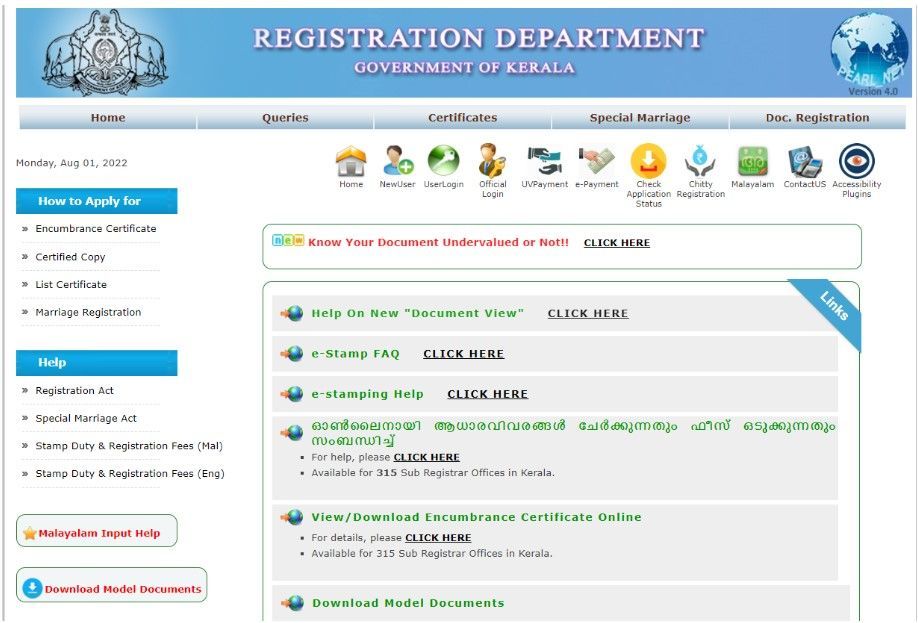Open the e-Payment icon
Image resolution: width=918 pixels, height=623 pixels.
click(596, 160)
